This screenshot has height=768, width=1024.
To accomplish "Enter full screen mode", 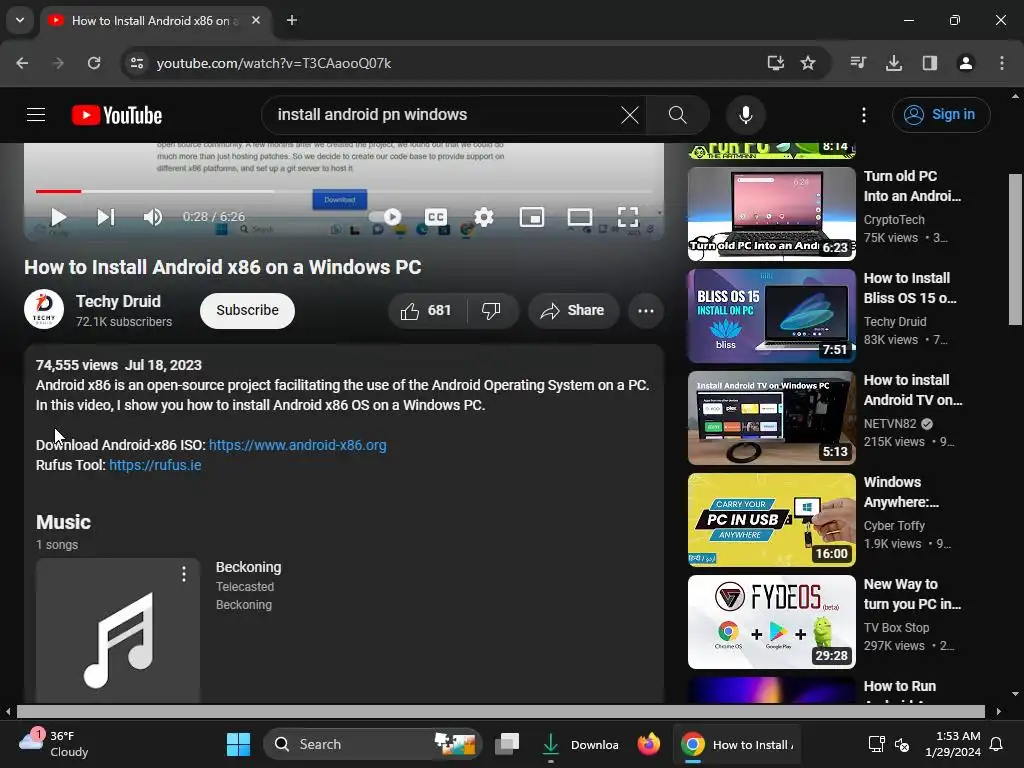I will coord(628,217).
